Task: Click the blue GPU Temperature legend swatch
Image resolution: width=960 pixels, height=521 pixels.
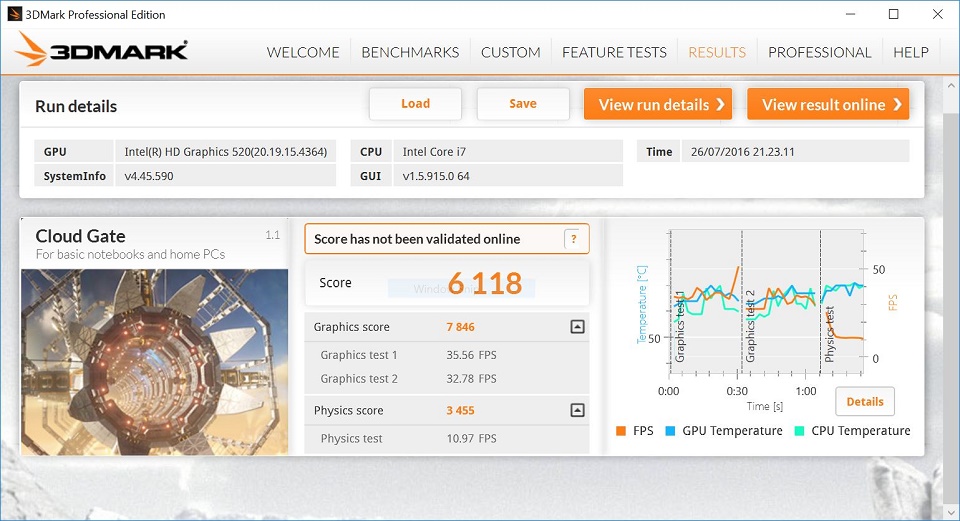Action: pos(671,431)
